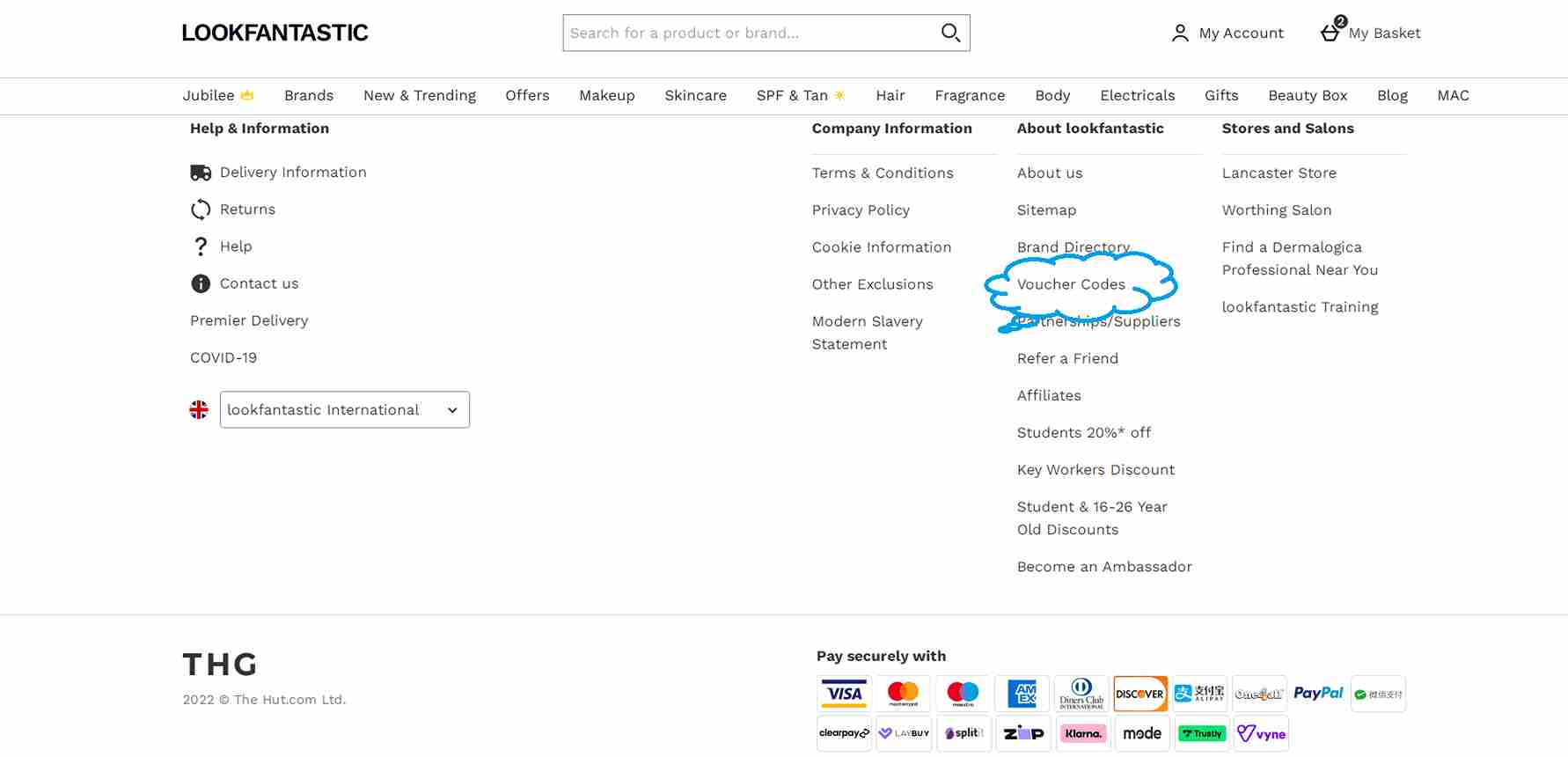This screenshot has width=1568, height=757.
Task: Open the Affiliates link
Action: pyautogui.click(x=1049, y=395)
